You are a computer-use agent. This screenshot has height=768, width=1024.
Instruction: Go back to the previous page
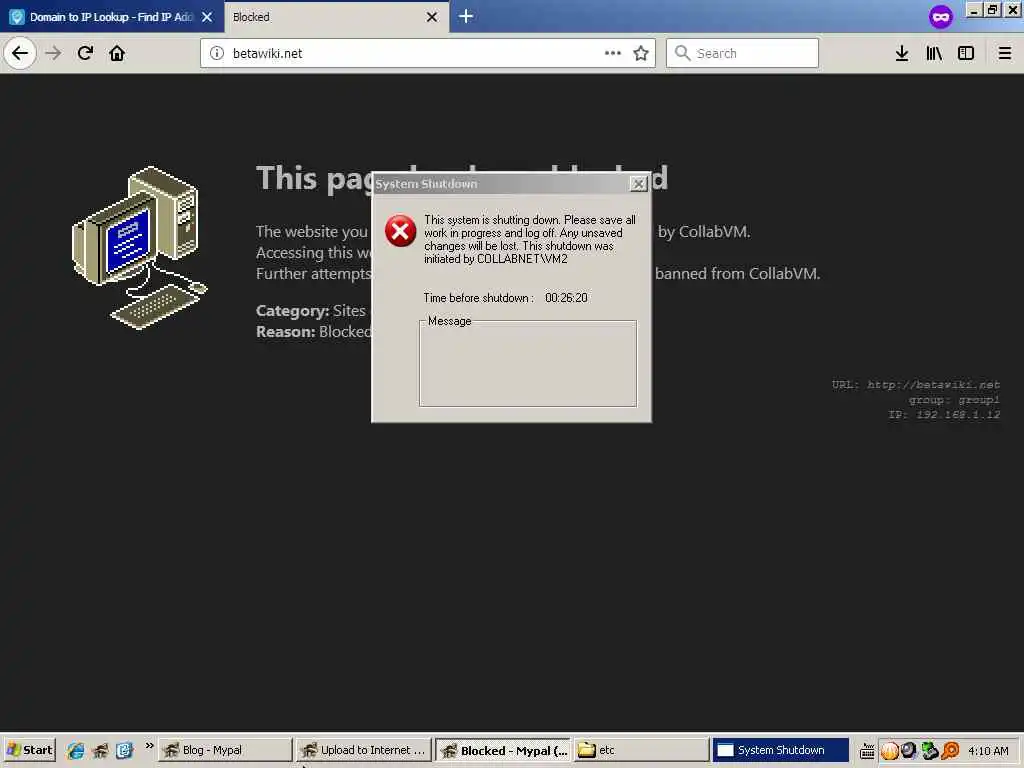20,54
